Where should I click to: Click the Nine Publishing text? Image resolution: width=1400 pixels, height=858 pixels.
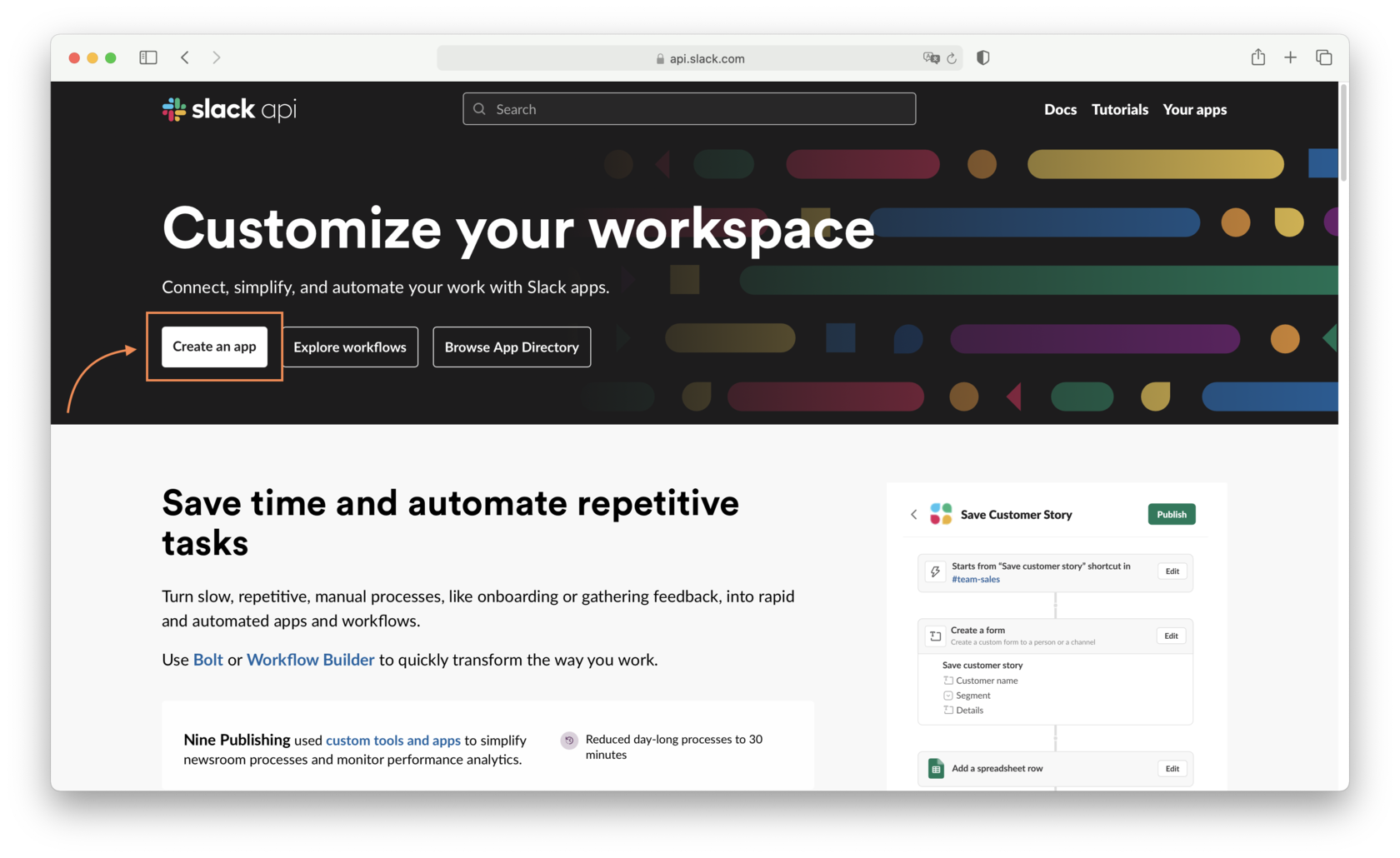pos(237,740)
